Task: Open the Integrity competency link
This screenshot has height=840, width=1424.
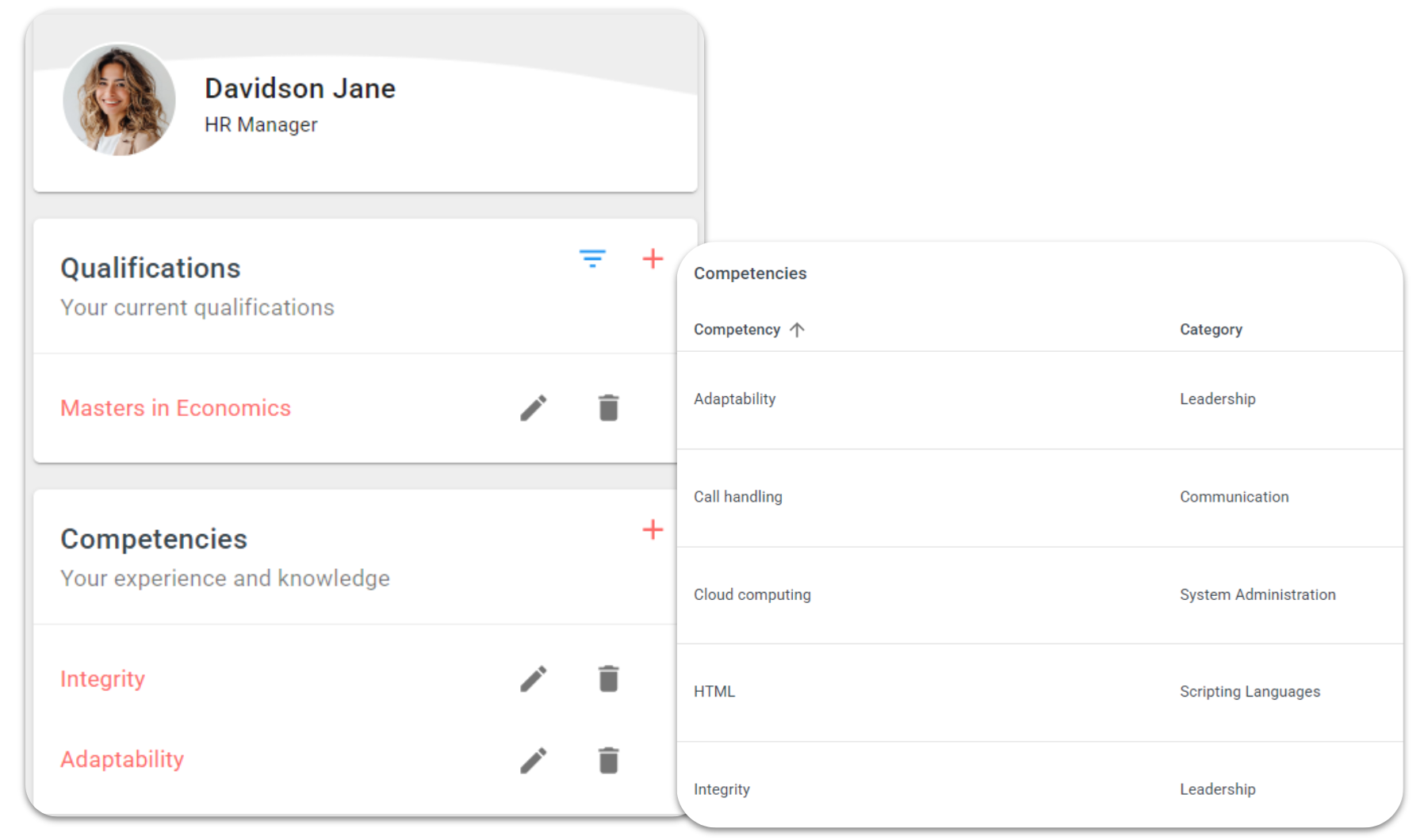Action: pos(102,679)
